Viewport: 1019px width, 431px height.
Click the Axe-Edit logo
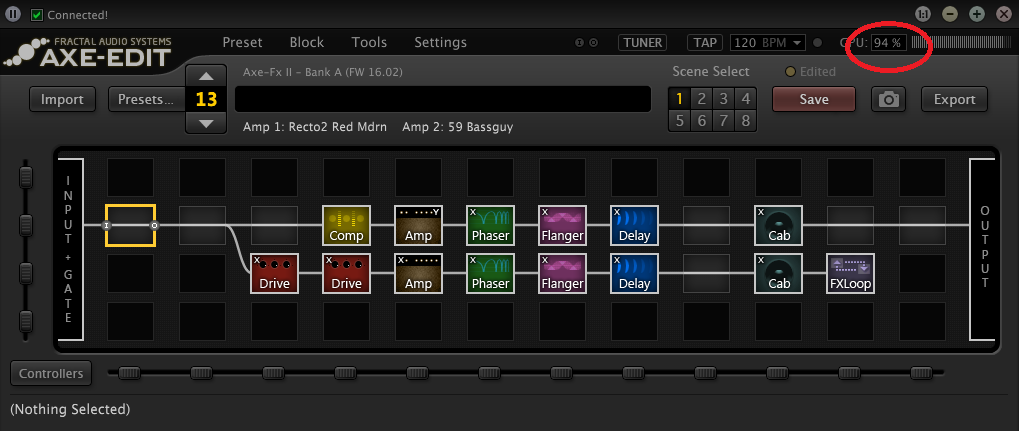(88, 52)
